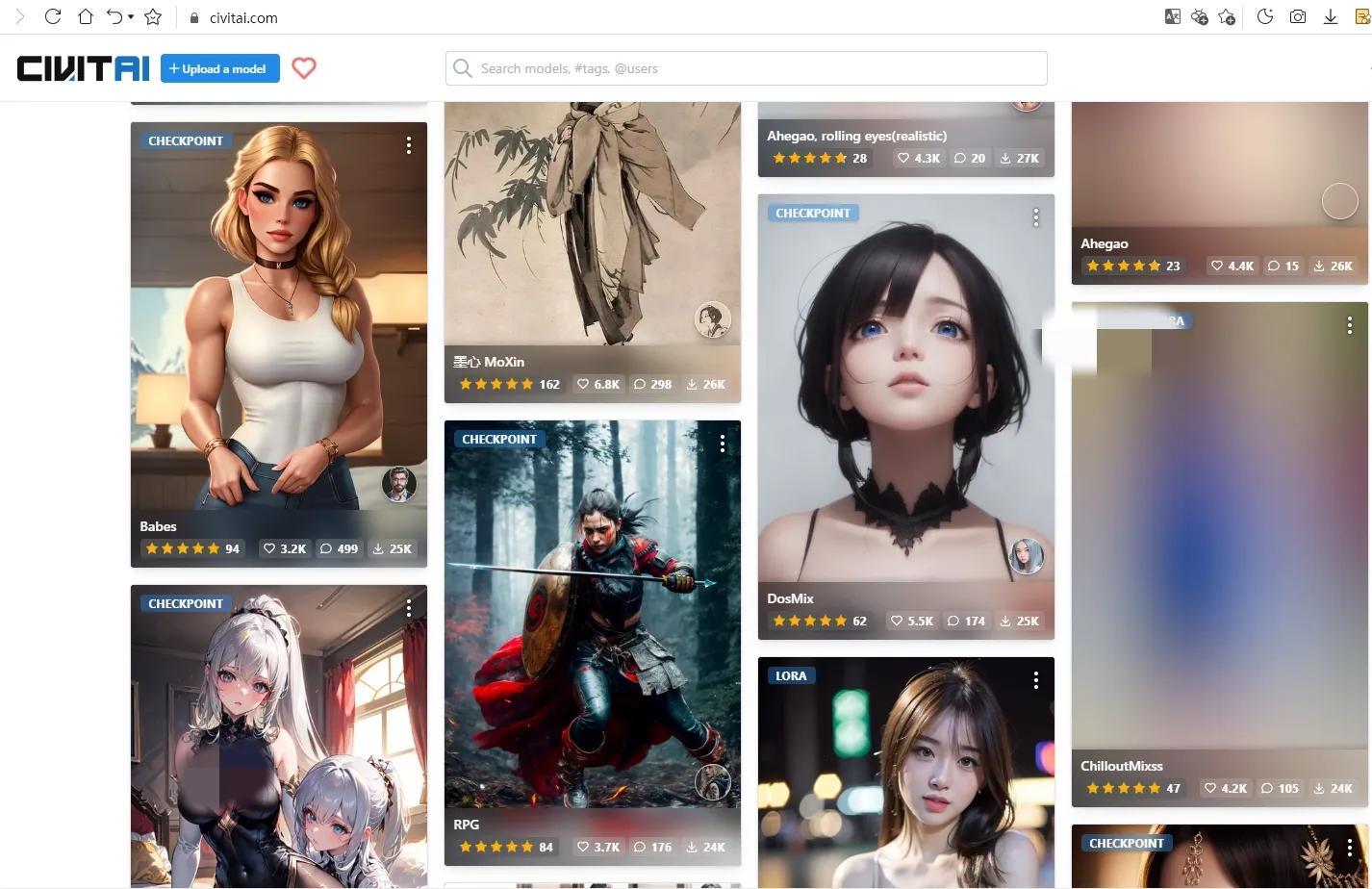This screenshot has height=889, width=1372.
Task: Open the DosMix model preview image
Action: tap(905, 385)
